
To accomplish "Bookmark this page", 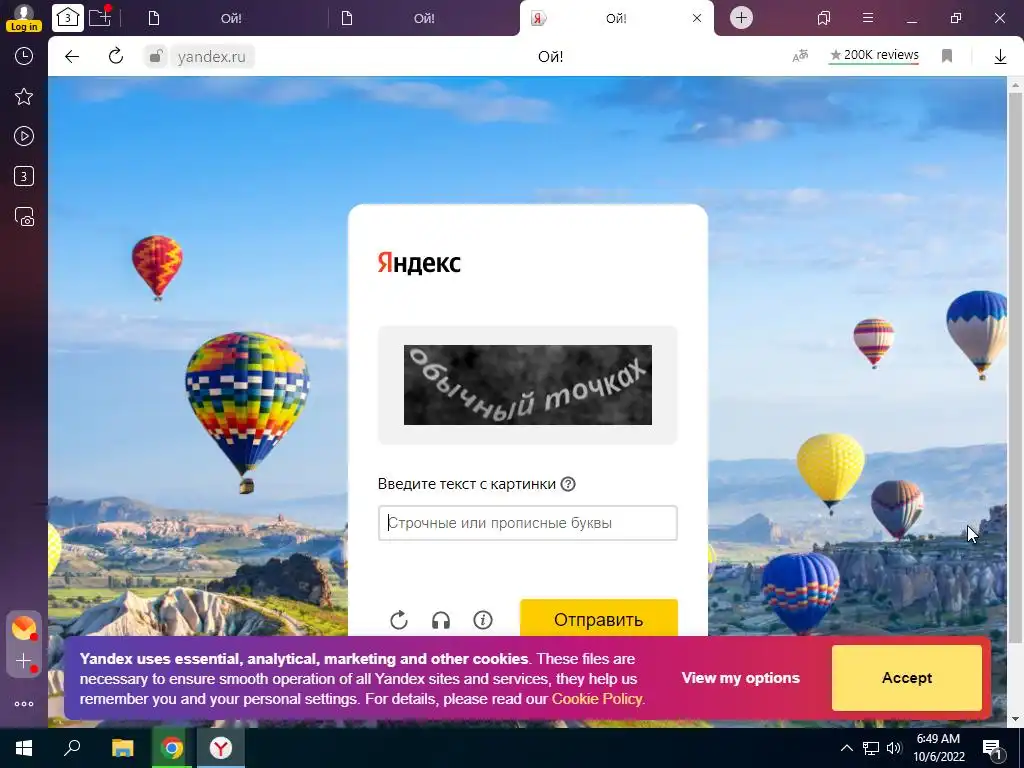I will (947, 56).
